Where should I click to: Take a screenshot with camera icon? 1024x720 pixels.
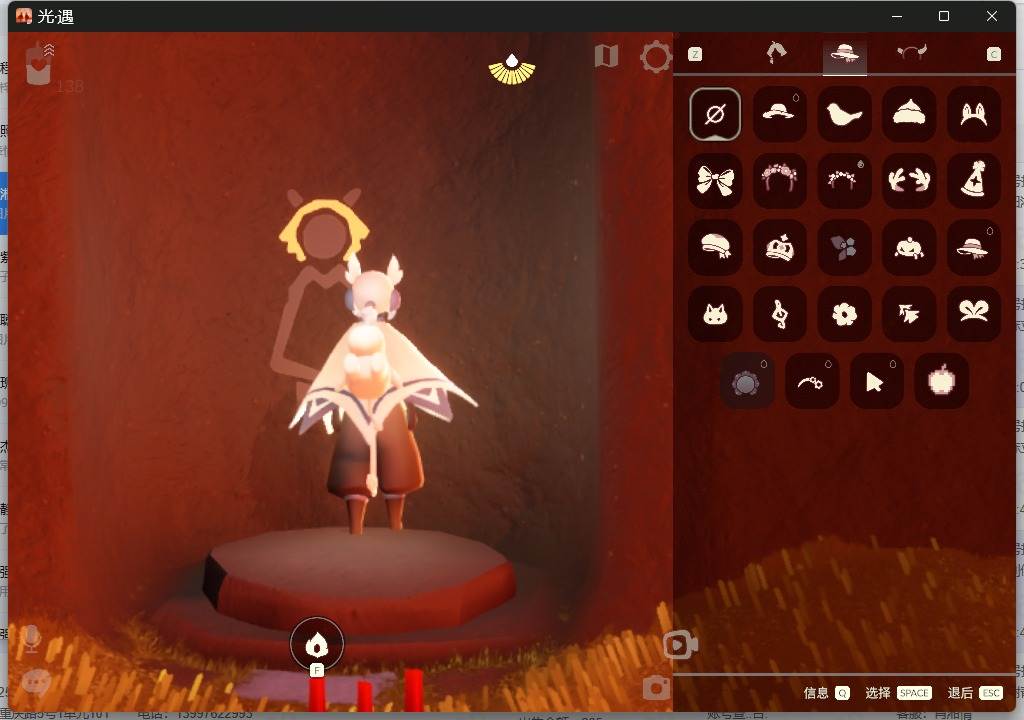pyautogui.click(x=656, y=688)
